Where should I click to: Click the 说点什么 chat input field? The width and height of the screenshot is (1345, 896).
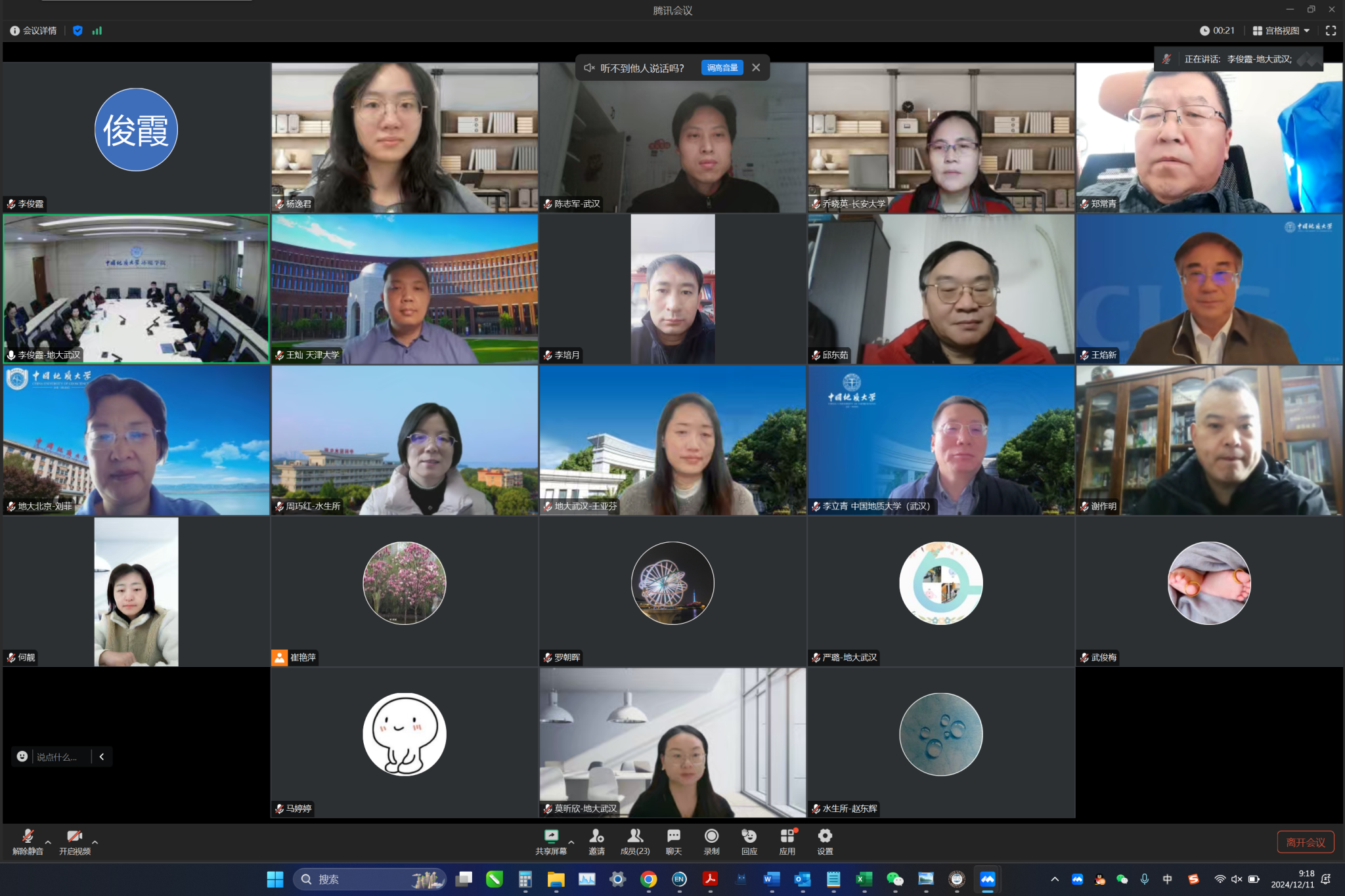click(x=58, y=756)
